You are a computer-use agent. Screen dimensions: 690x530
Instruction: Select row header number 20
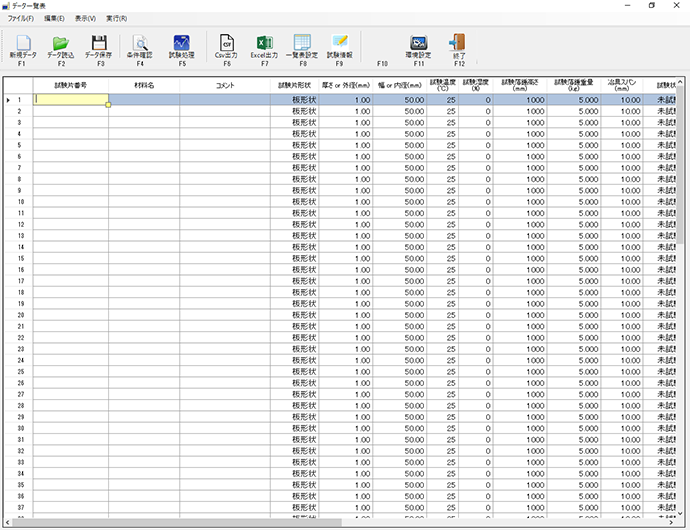point(19,315)
